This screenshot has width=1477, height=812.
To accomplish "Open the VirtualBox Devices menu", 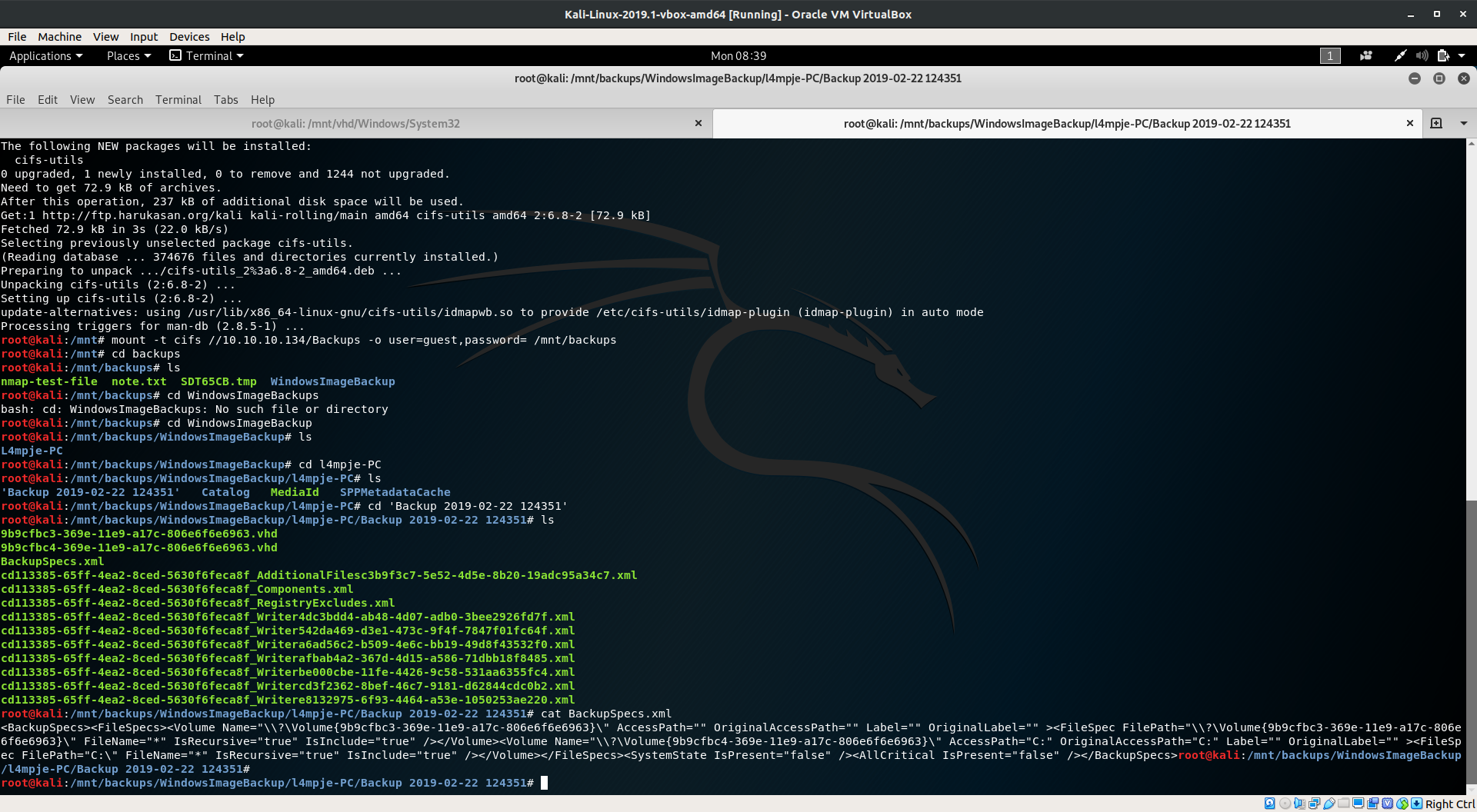I will tap(189, 36).
